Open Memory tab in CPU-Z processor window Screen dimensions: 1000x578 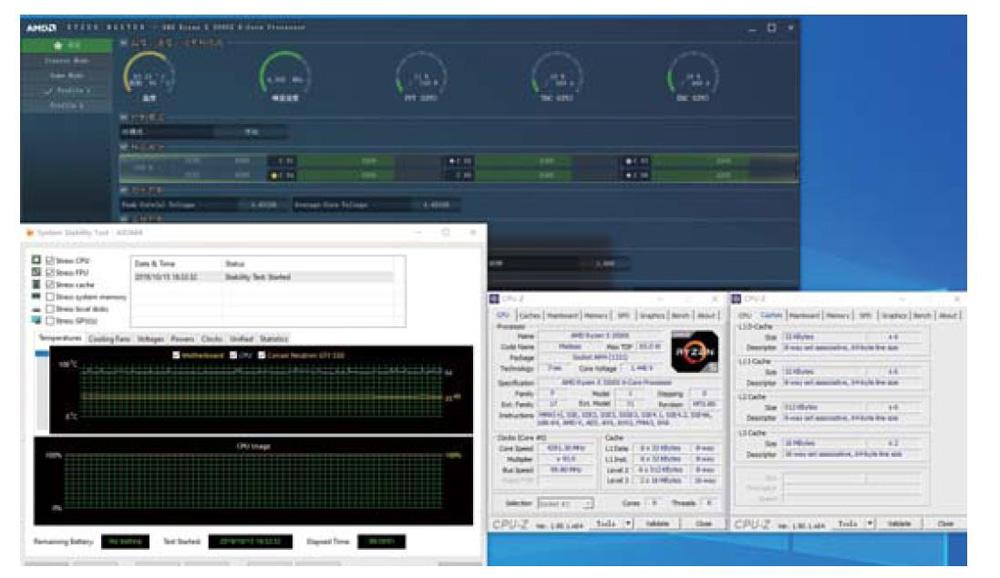[x=596, y=315]
